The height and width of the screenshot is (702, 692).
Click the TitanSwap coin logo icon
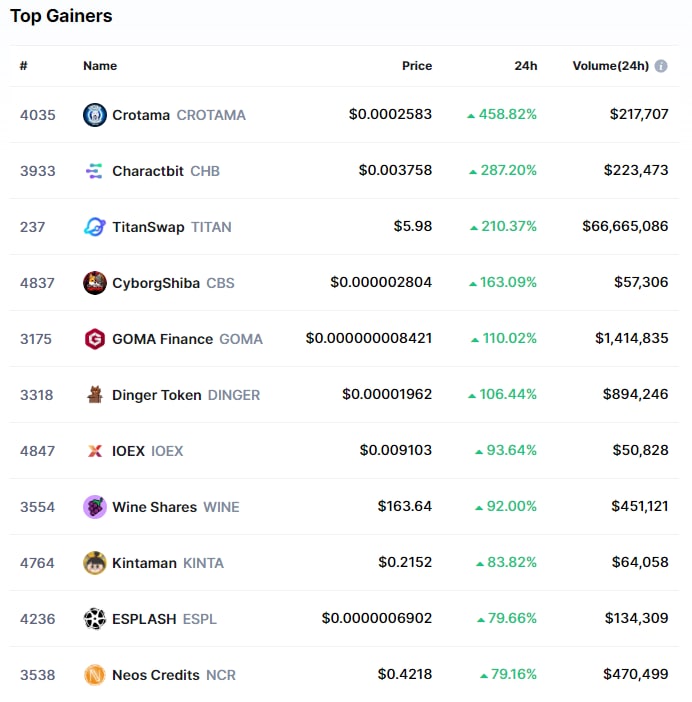tap(94, 227)
